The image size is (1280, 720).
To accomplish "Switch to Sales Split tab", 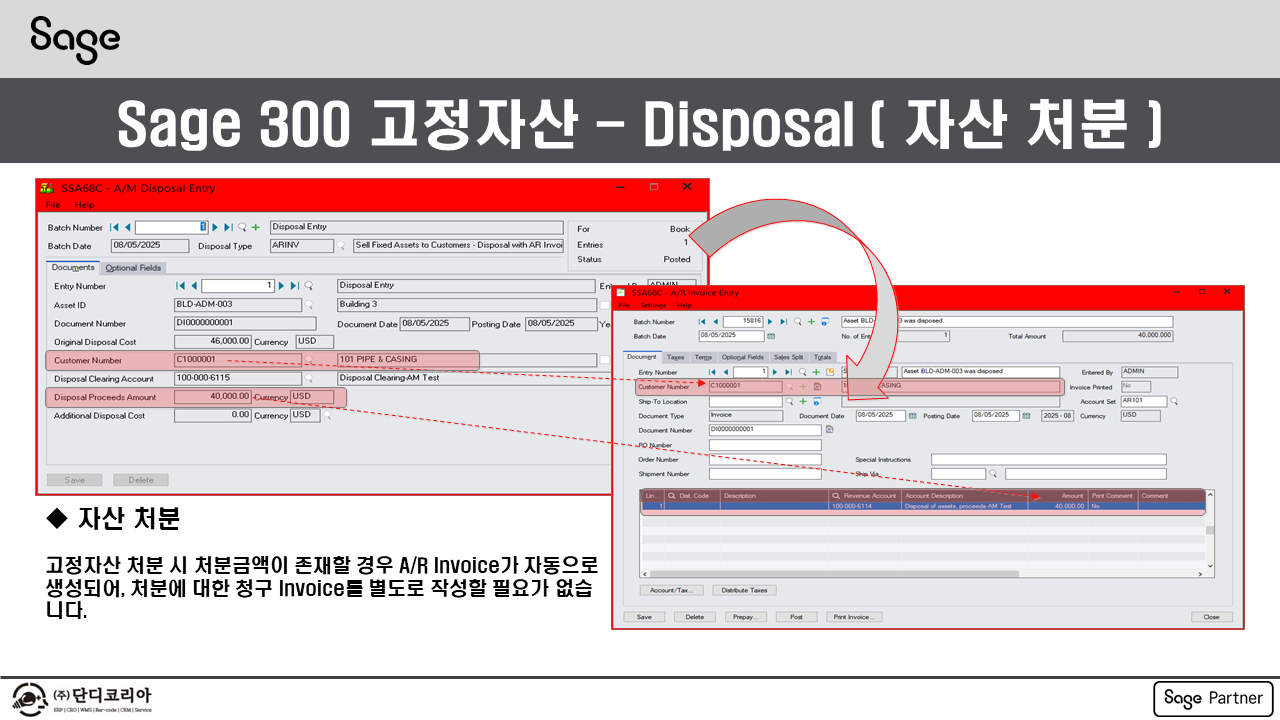I will coord(788,357).
